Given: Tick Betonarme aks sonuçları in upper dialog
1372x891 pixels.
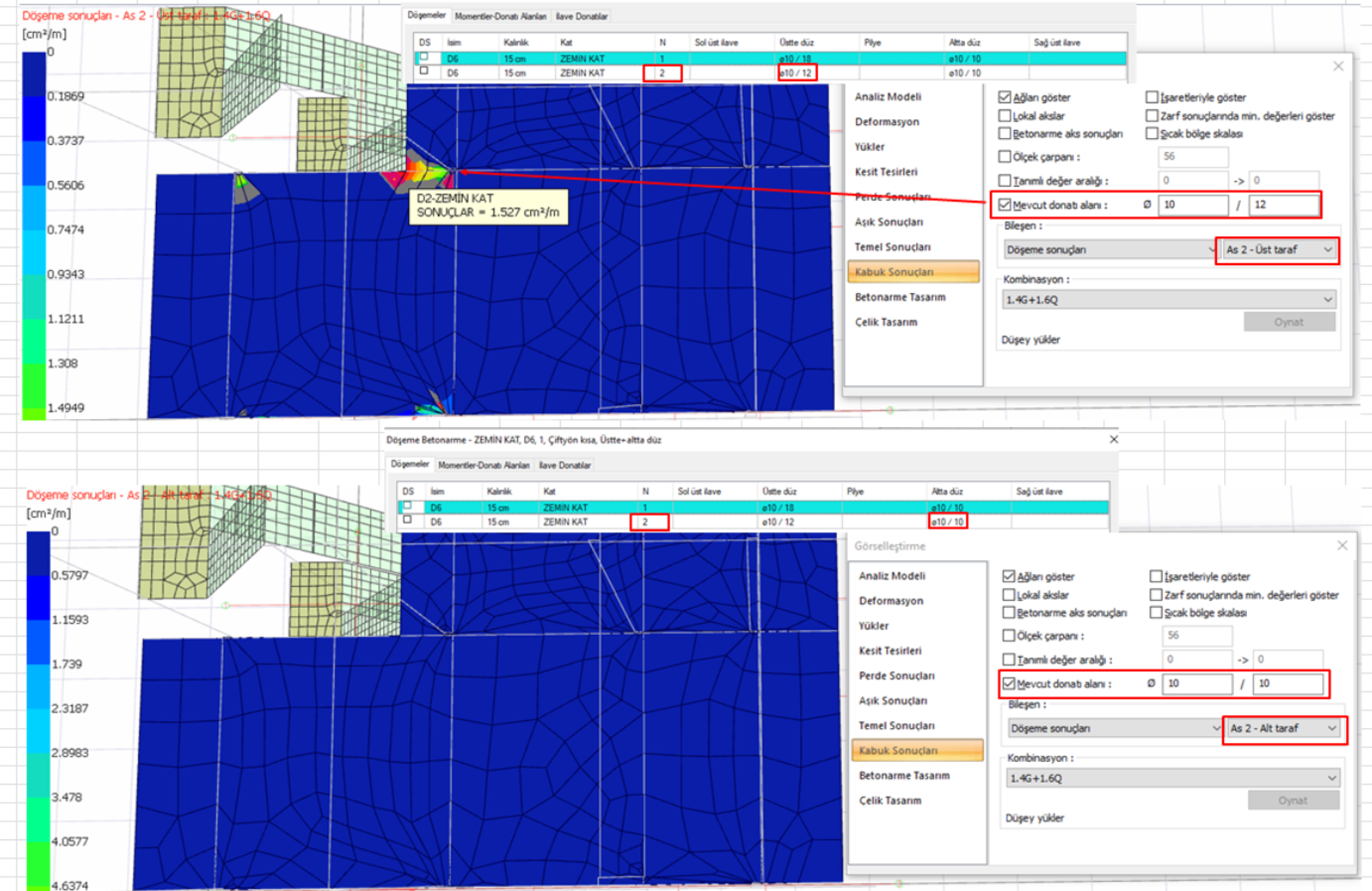Looking at the screenshot, I should pos(1004,133).
